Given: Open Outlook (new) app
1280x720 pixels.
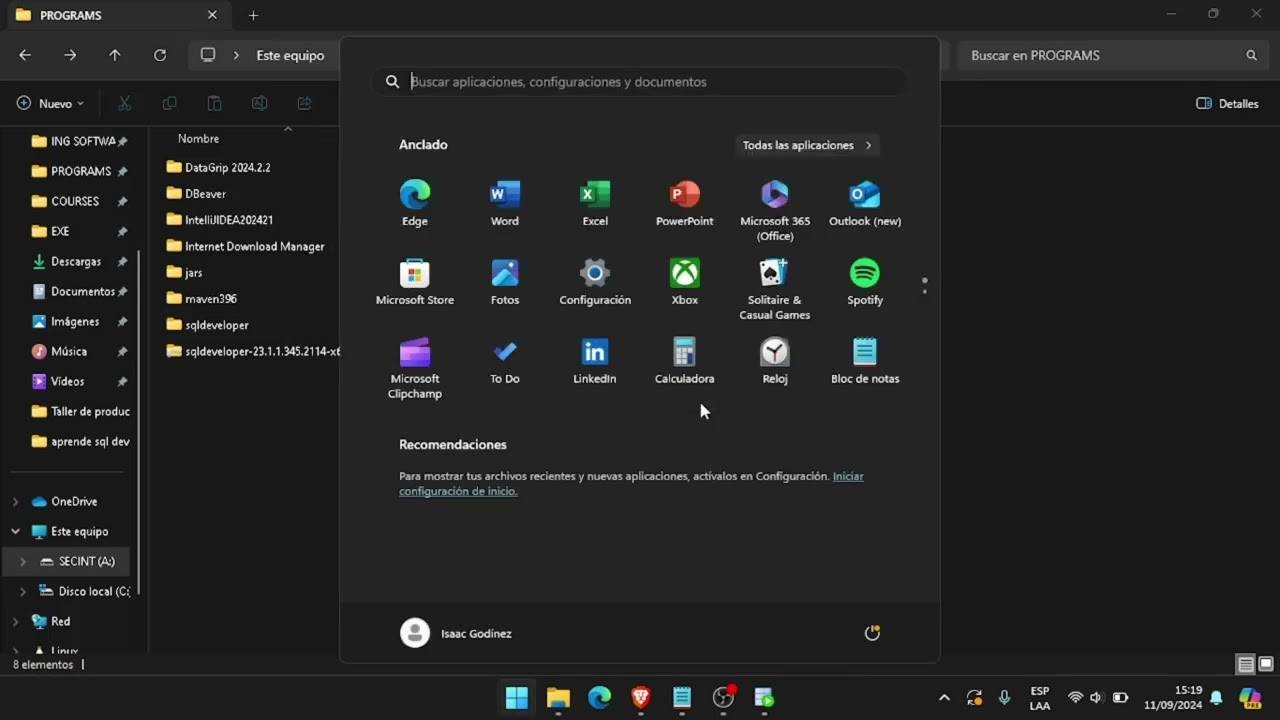Looking at the screenshot, I should (865, 203).
